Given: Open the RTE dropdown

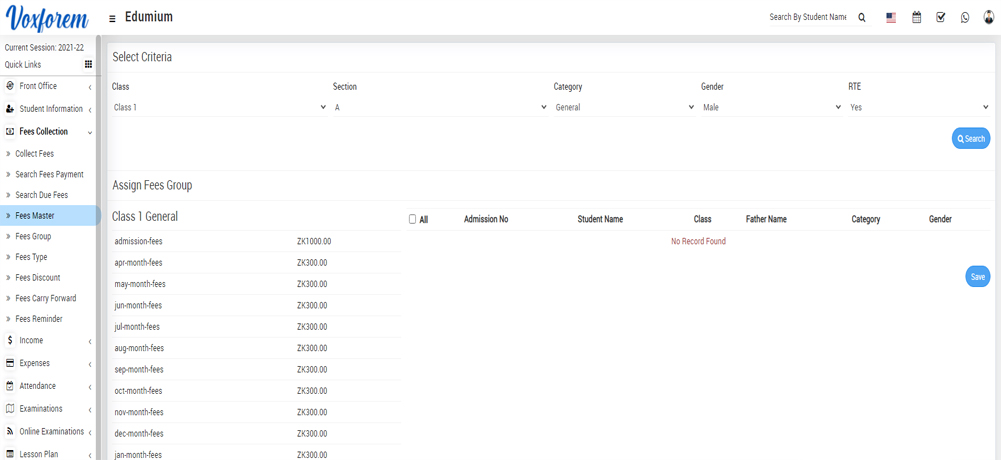Looking at the screenshot, I should [x=918, y=107].
